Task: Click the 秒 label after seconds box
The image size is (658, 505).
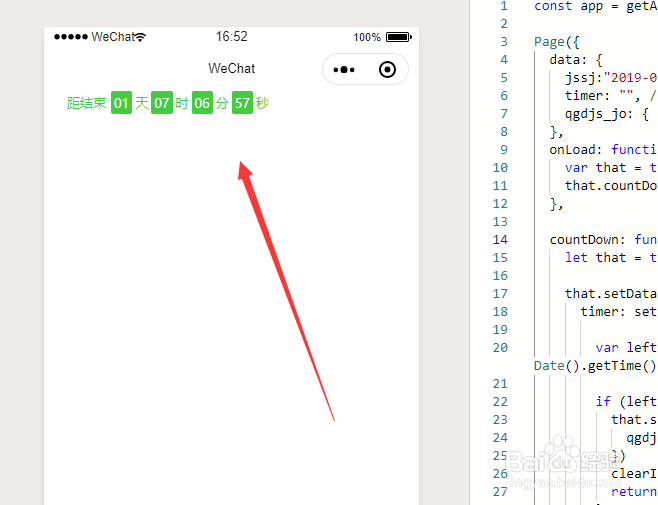Action: point(262,103)
